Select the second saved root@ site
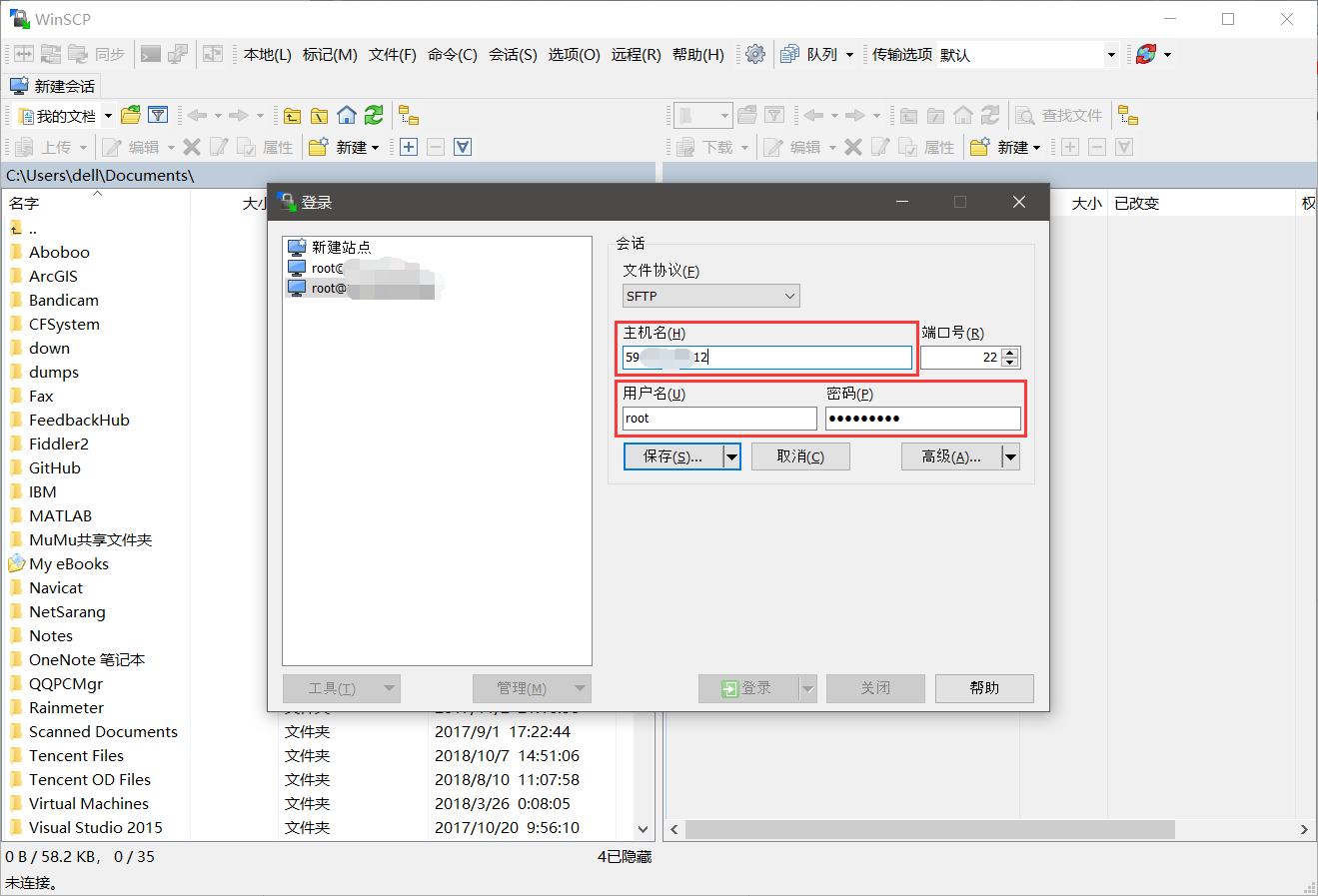This screenshot has width=1318, height=896. coord(363,289)
